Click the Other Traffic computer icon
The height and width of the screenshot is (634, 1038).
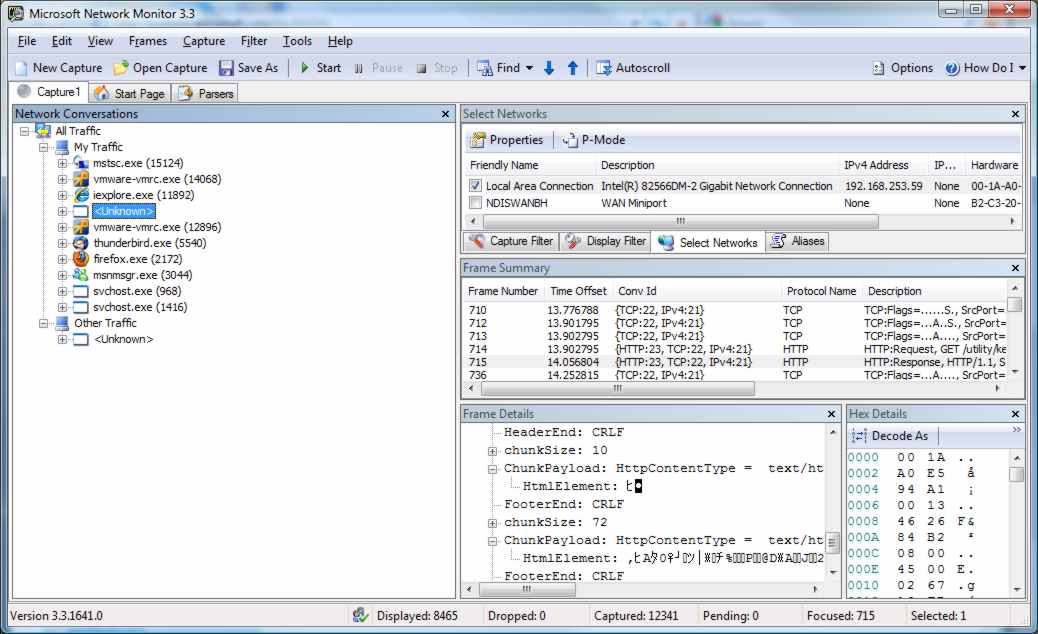[62, 323]
